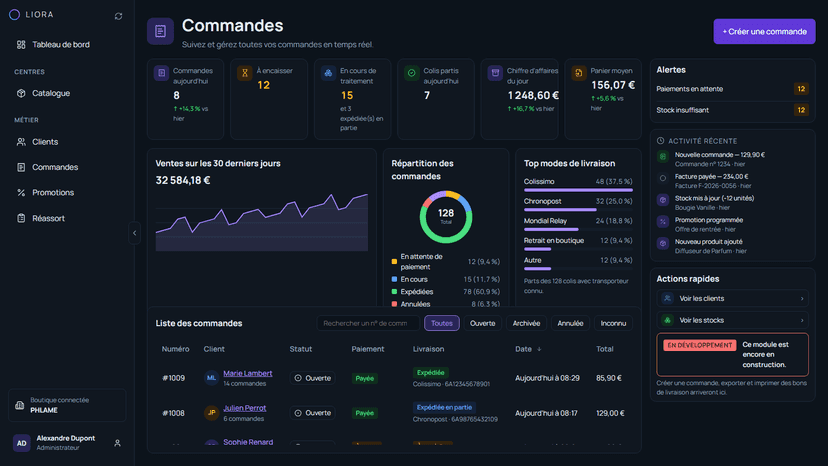
Task: Click the LIORA circle logo
Action: coord(15,15)
